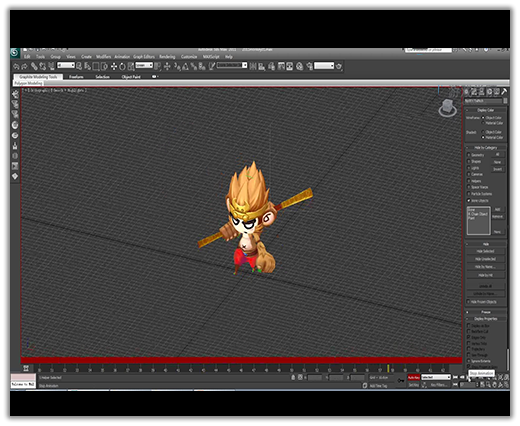Open the Key Filters button
This screenshot has height=426, width=520.
click(x=439, y=385)
